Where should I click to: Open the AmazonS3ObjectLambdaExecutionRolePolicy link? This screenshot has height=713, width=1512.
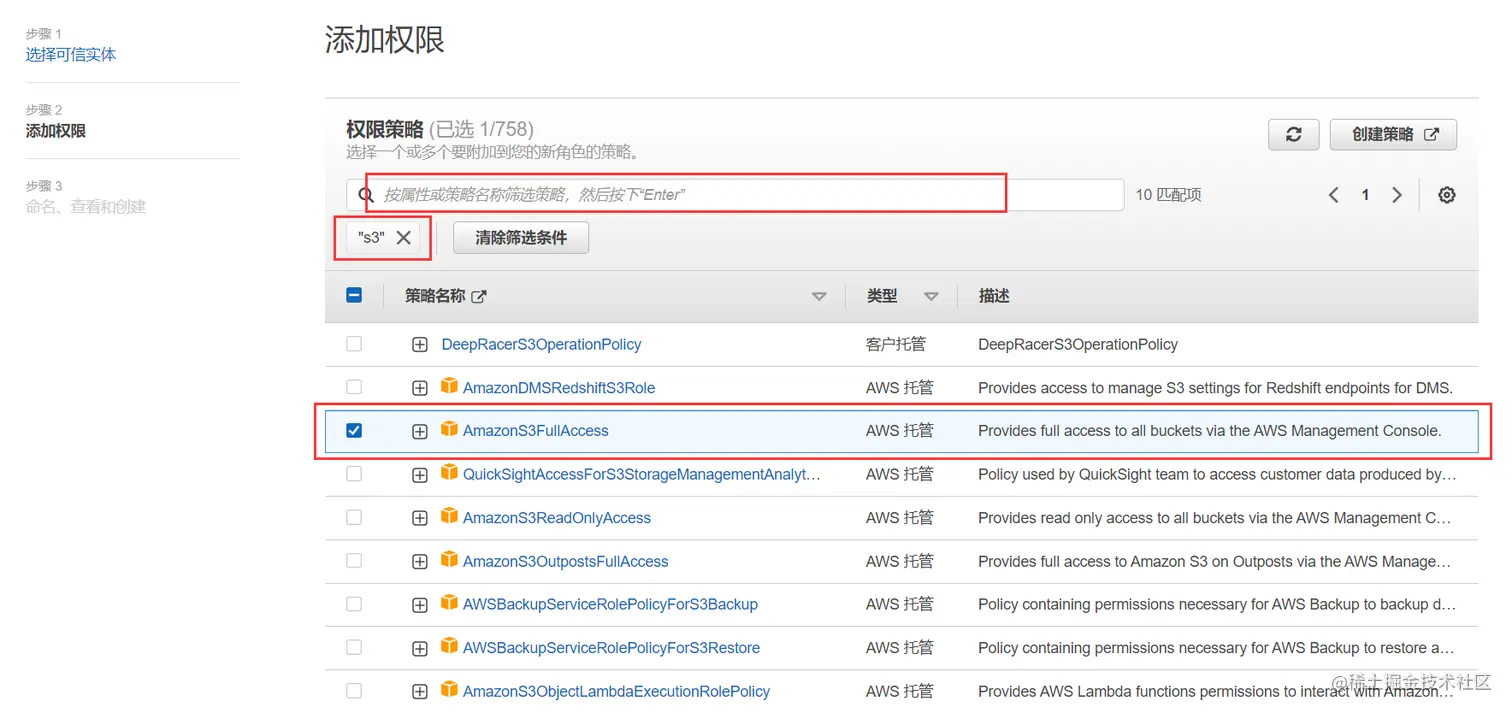point(617,692)
